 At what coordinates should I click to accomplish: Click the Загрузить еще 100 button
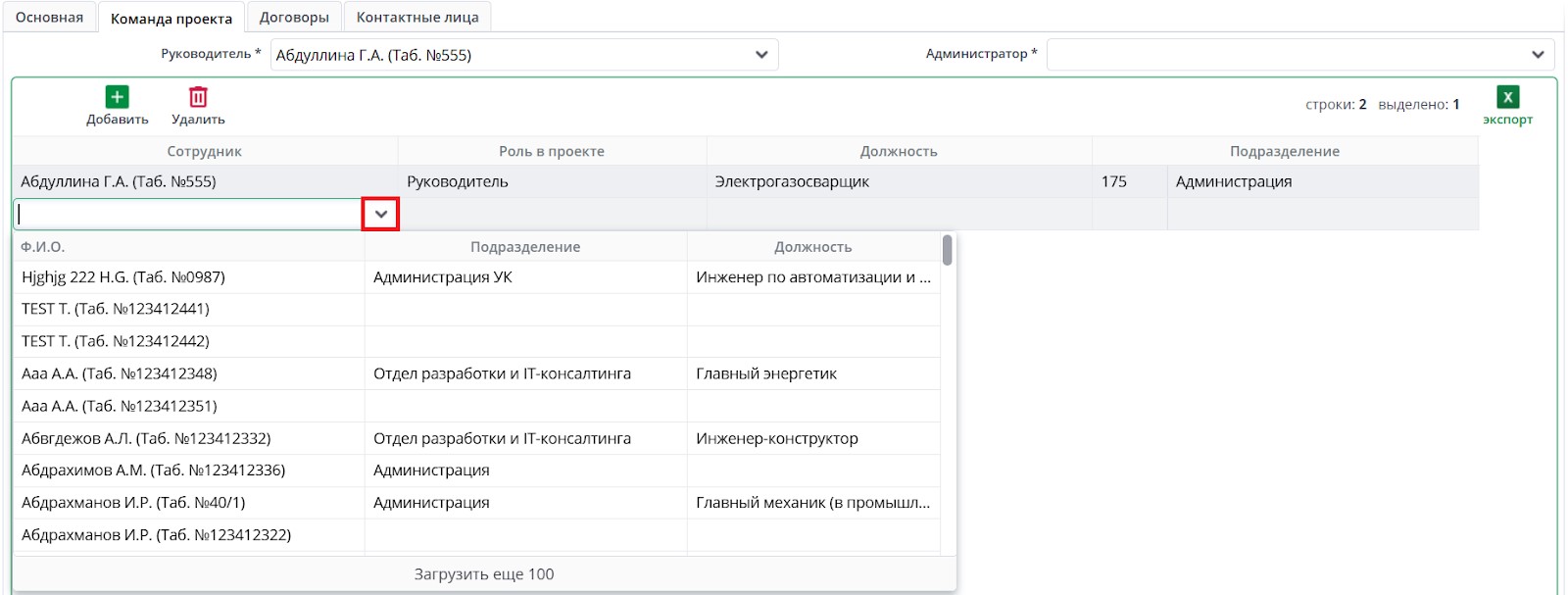pos(484,574)
